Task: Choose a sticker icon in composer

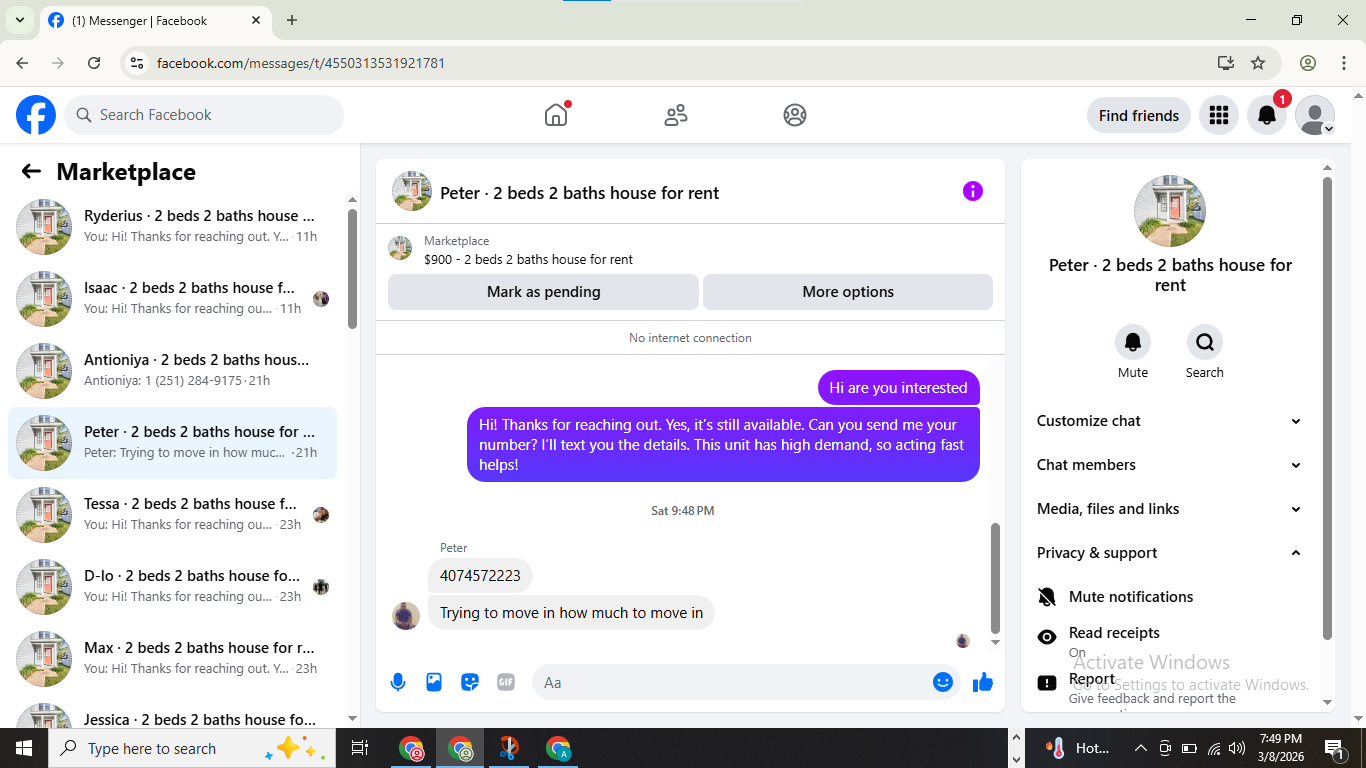Action: (x=470, y=682)
